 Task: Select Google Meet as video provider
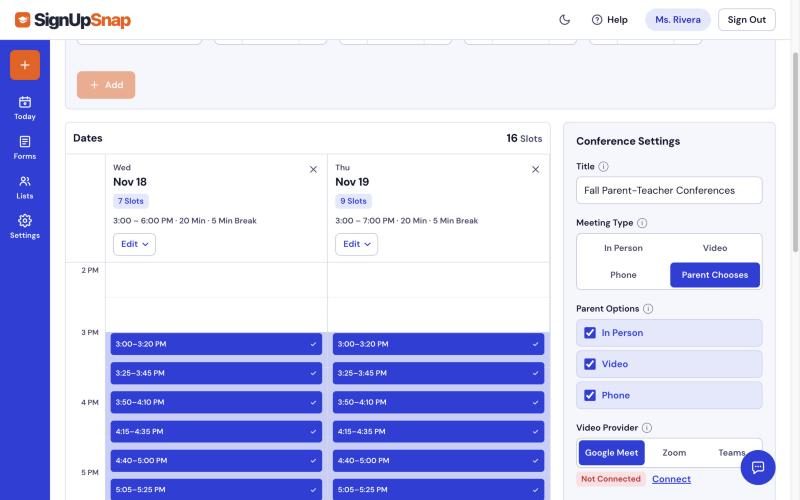(x=611, y=453)
